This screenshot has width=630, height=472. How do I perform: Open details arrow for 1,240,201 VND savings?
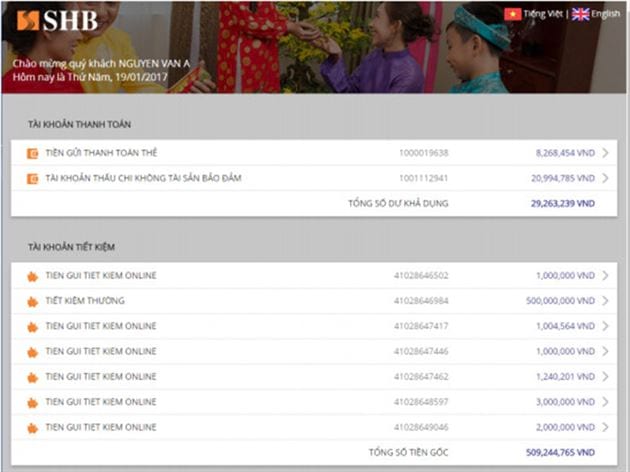coord(605,377)
